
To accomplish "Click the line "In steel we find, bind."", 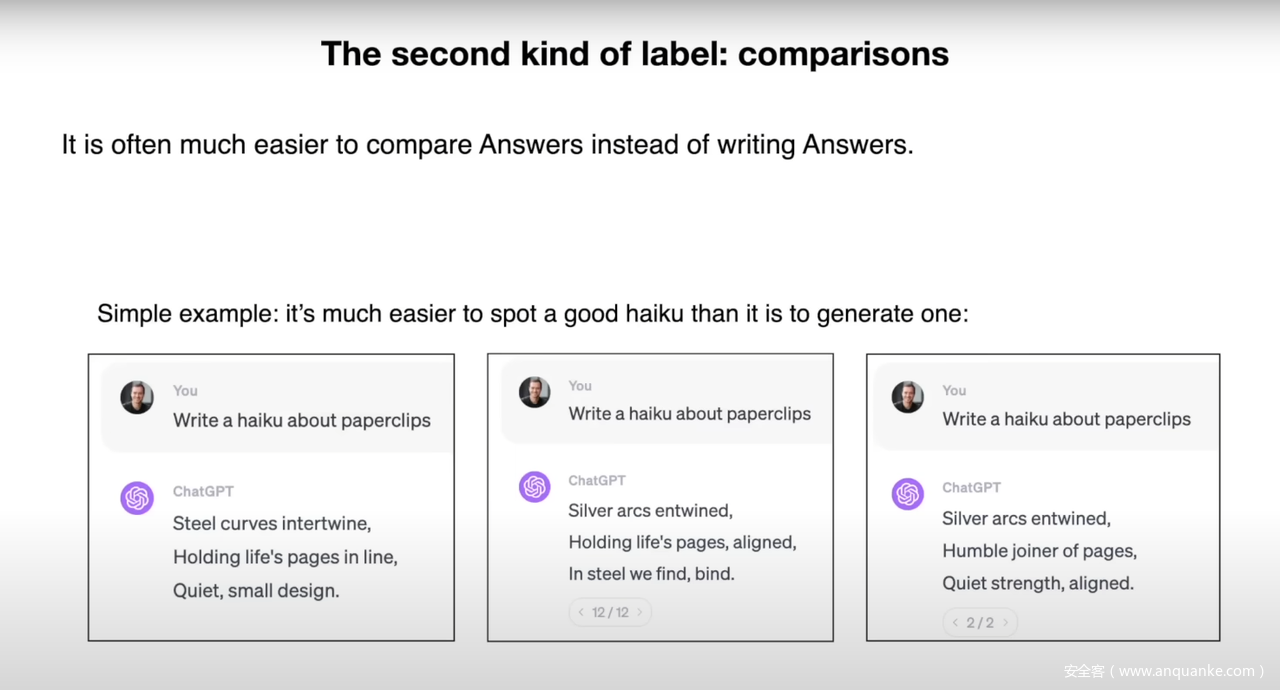I will (x=651, y=574).
